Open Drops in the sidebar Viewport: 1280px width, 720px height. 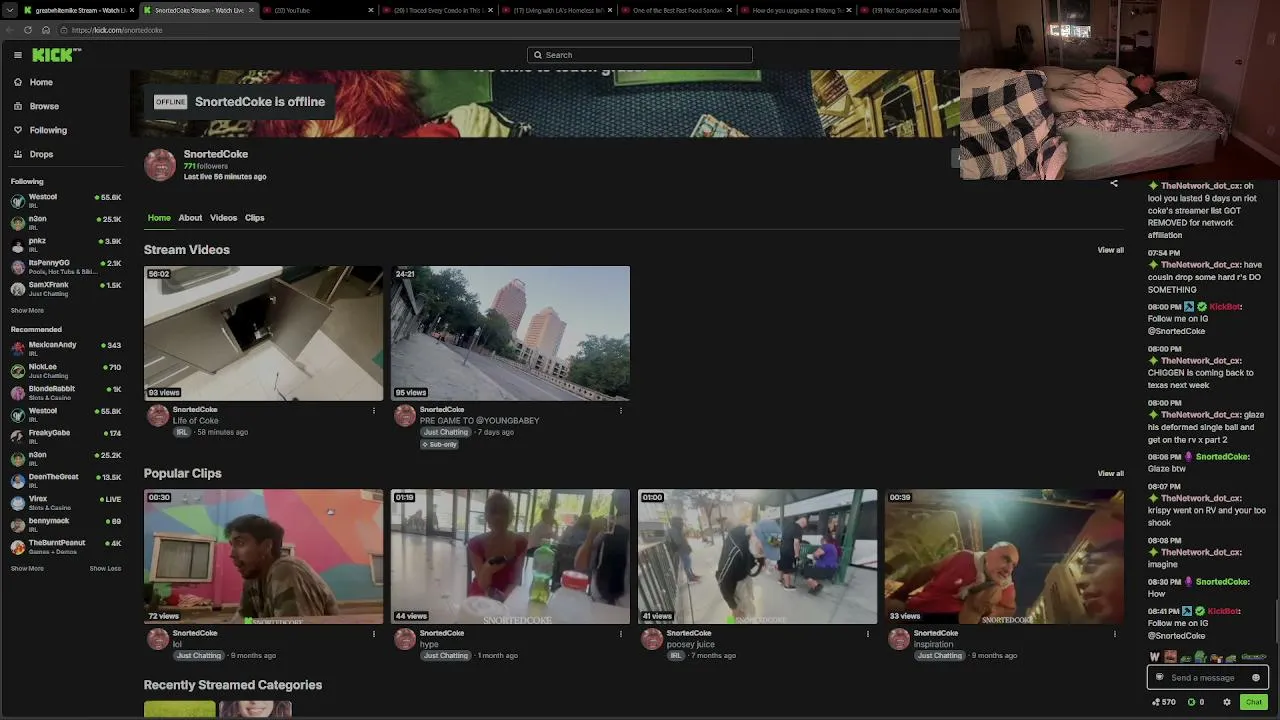tap(41, 154)
